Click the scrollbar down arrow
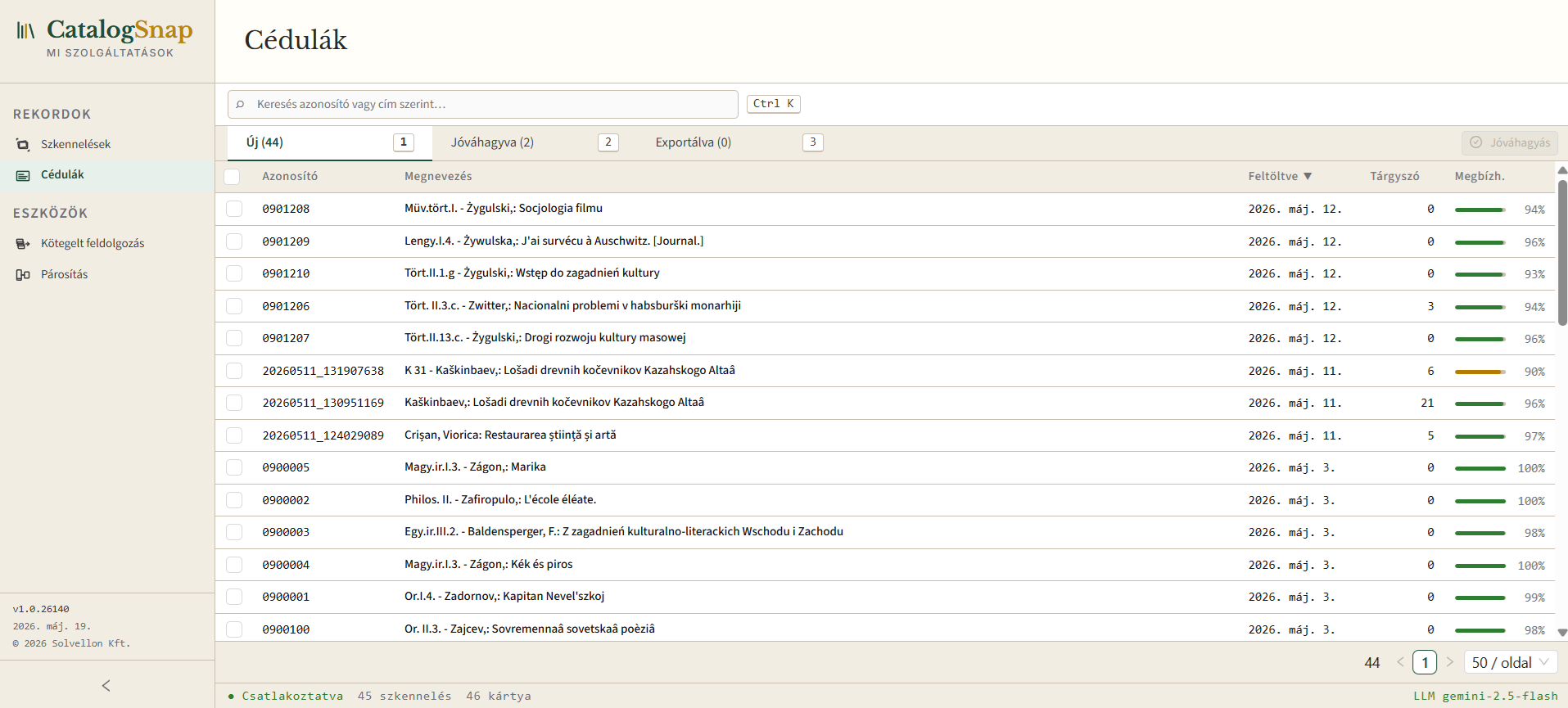Screen dimensions: 1568x708 click(1562, 632)
